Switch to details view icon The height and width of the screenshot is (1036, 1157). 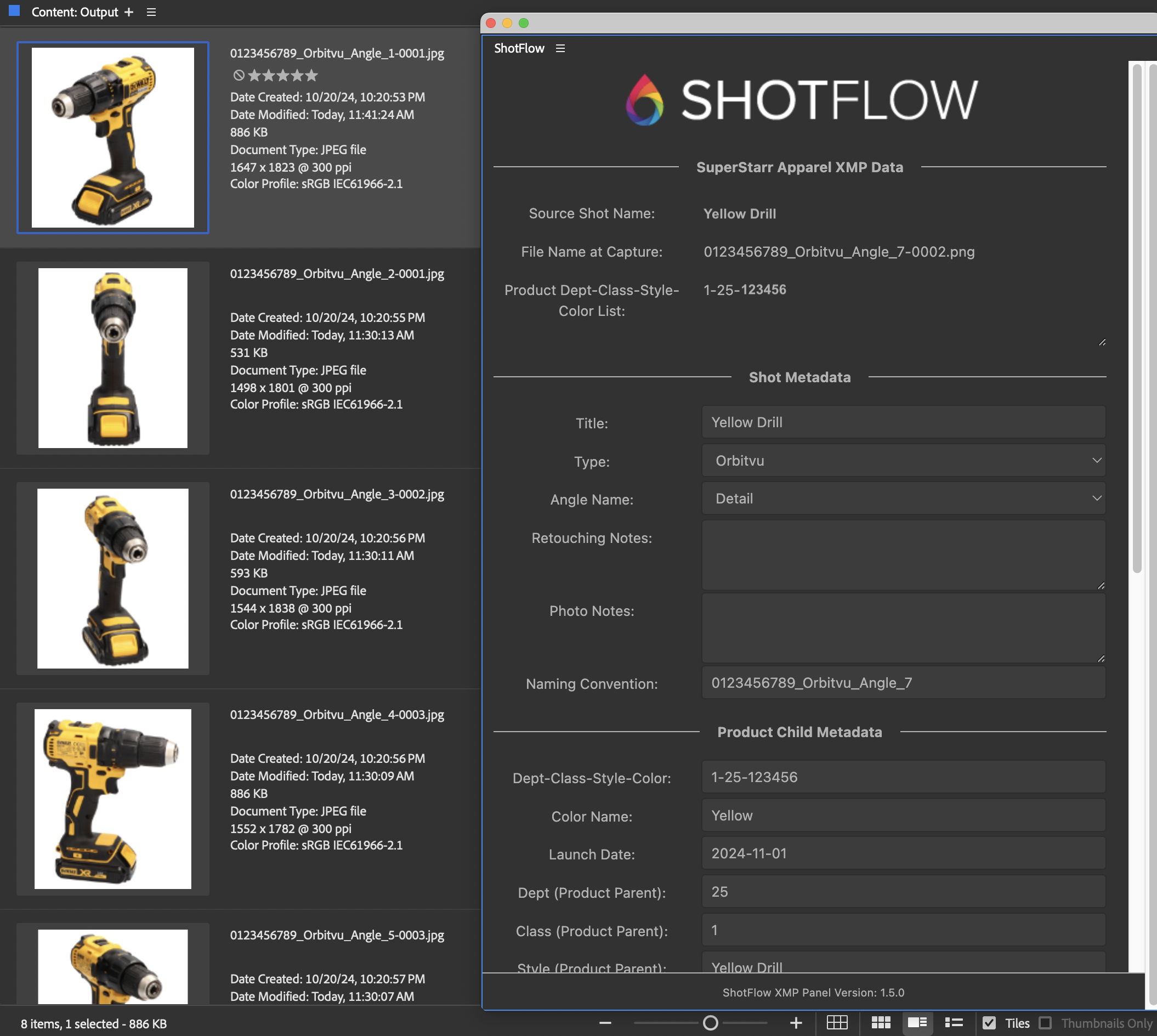pos(917,1023)
